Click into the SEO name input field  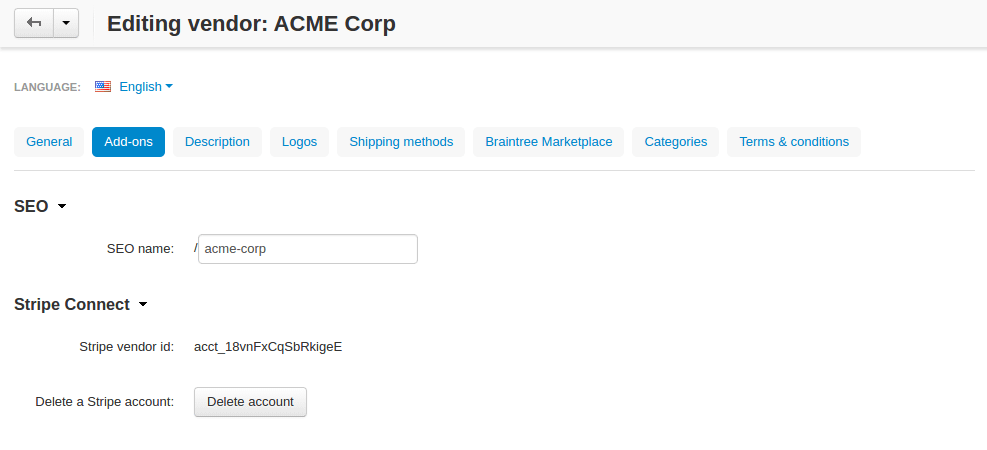point(308,249)
